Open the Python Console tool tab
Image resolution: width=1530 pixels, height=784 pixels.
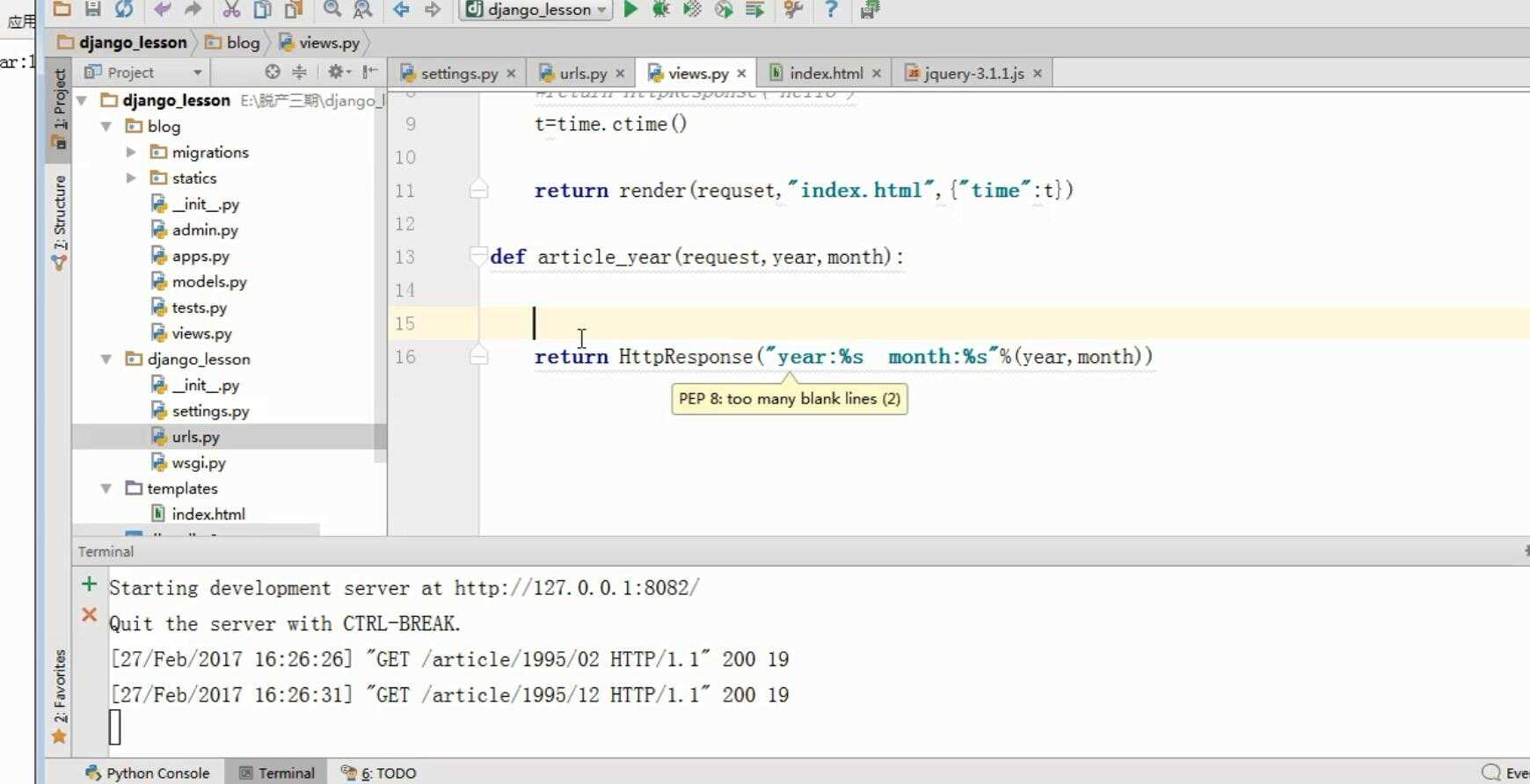click(x=148, y=773)
